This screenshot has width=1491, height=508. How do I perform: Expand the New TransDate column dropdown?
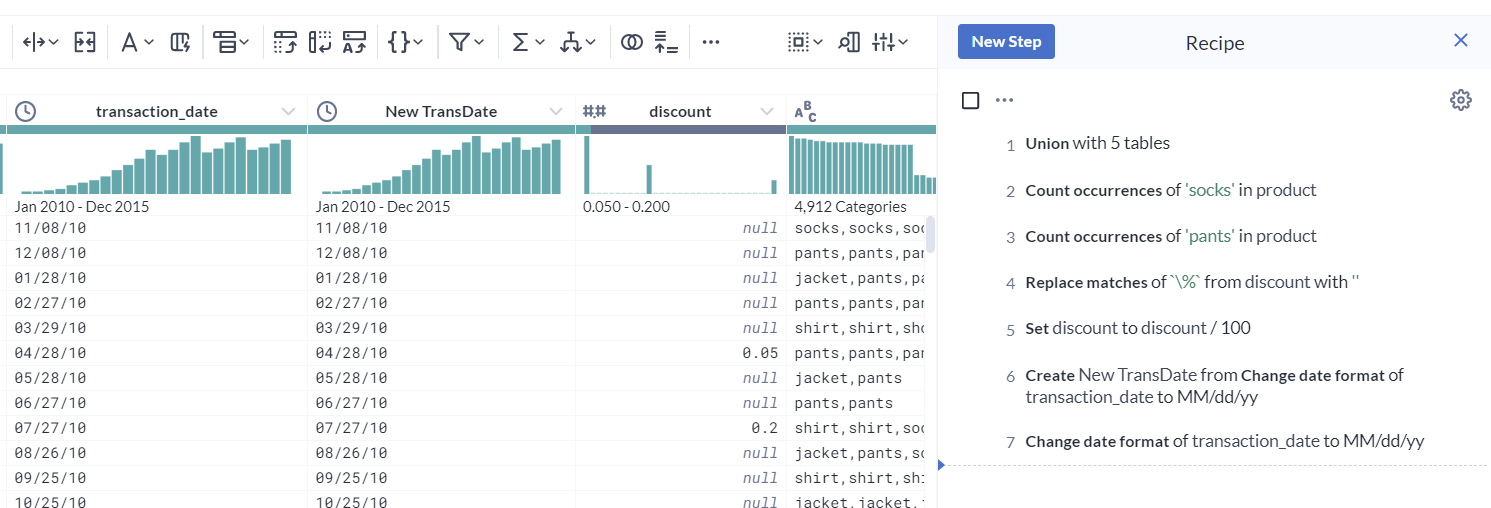557,111
